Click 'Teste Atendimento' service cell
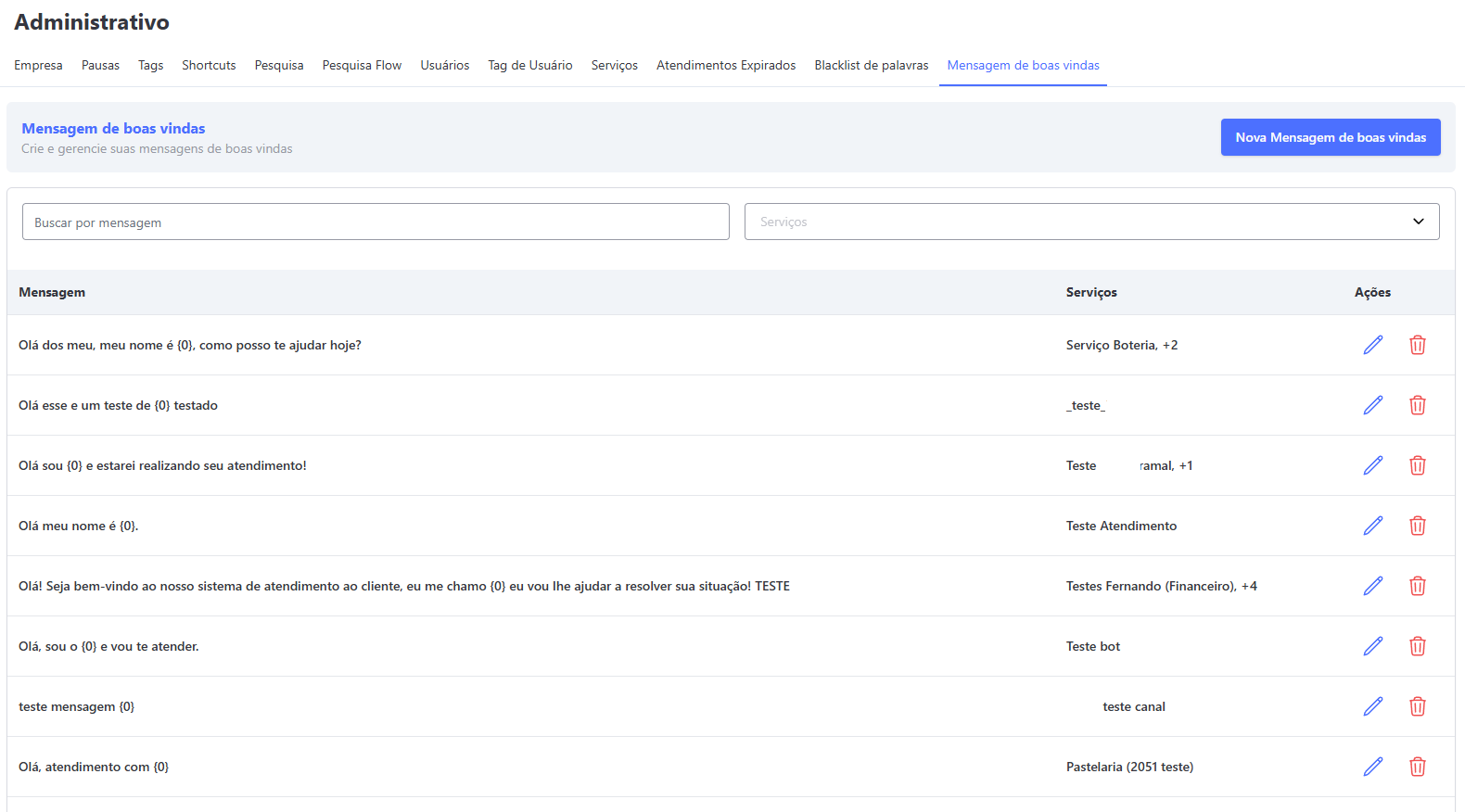Screen dimensions: 1465x812 [1121, 526]
